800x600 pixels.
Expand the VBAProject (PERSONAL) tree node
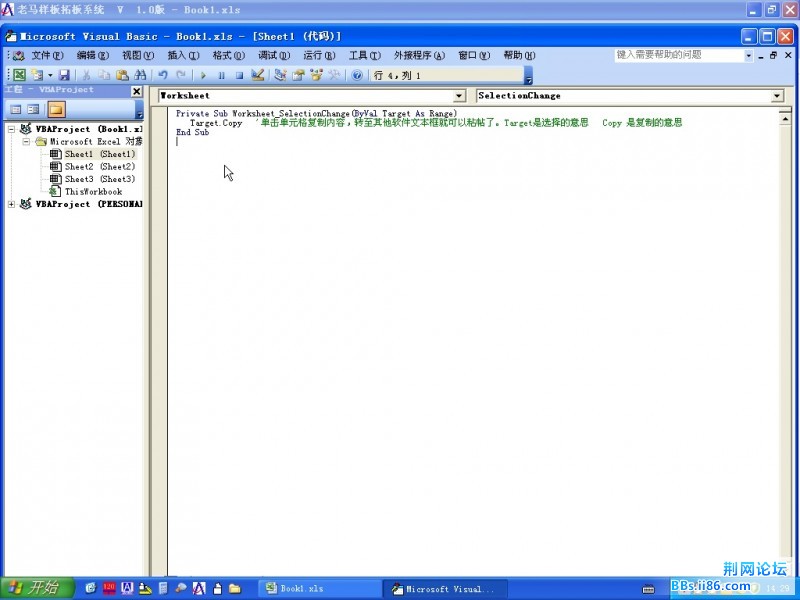pos(12,204)
